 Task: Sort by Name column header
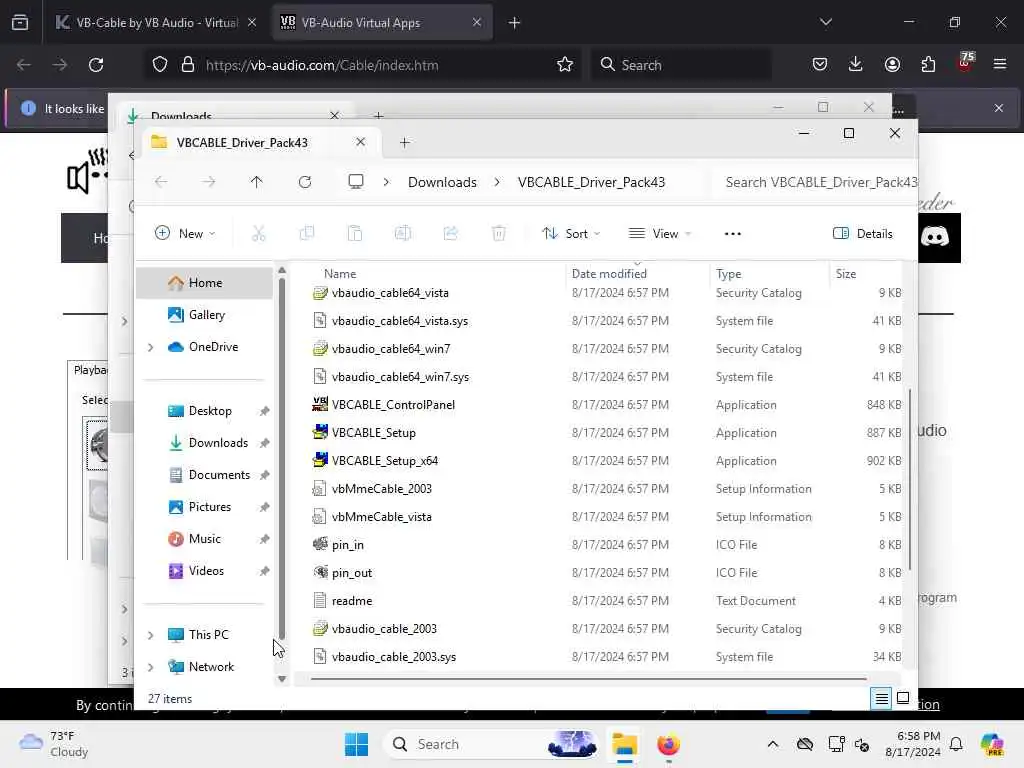340,274
